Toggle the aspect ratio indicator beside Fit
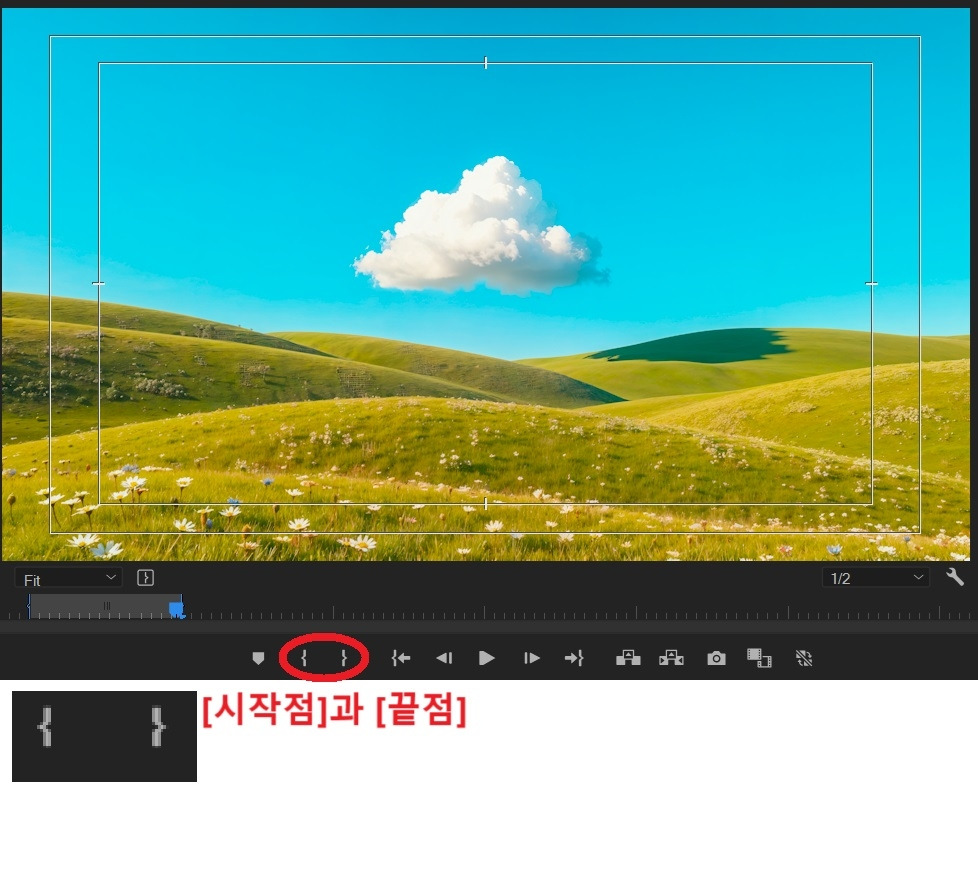978x886 pixels. (144, 578)
